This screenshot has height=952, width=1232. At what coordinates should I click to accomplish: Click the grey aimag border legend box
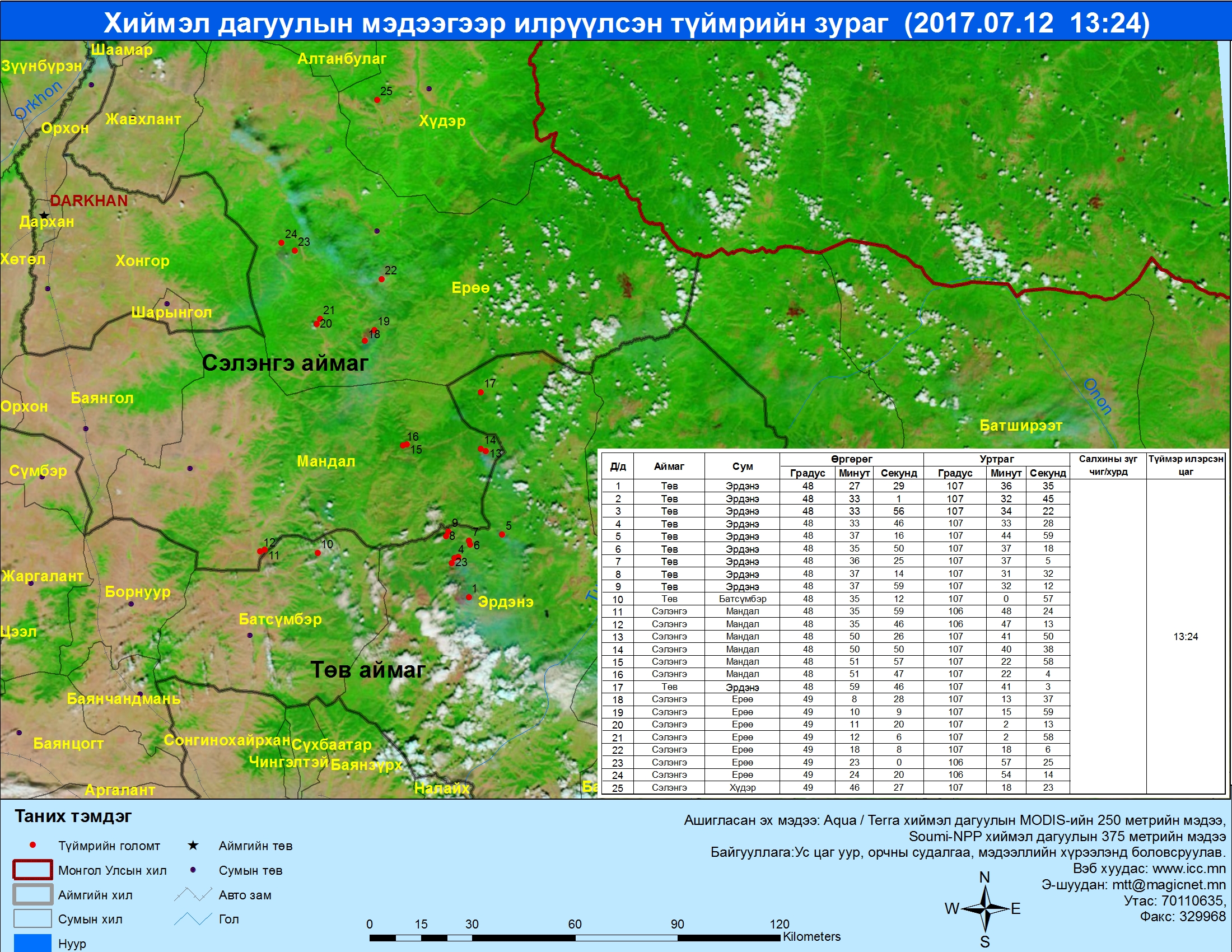click(32, 894)
